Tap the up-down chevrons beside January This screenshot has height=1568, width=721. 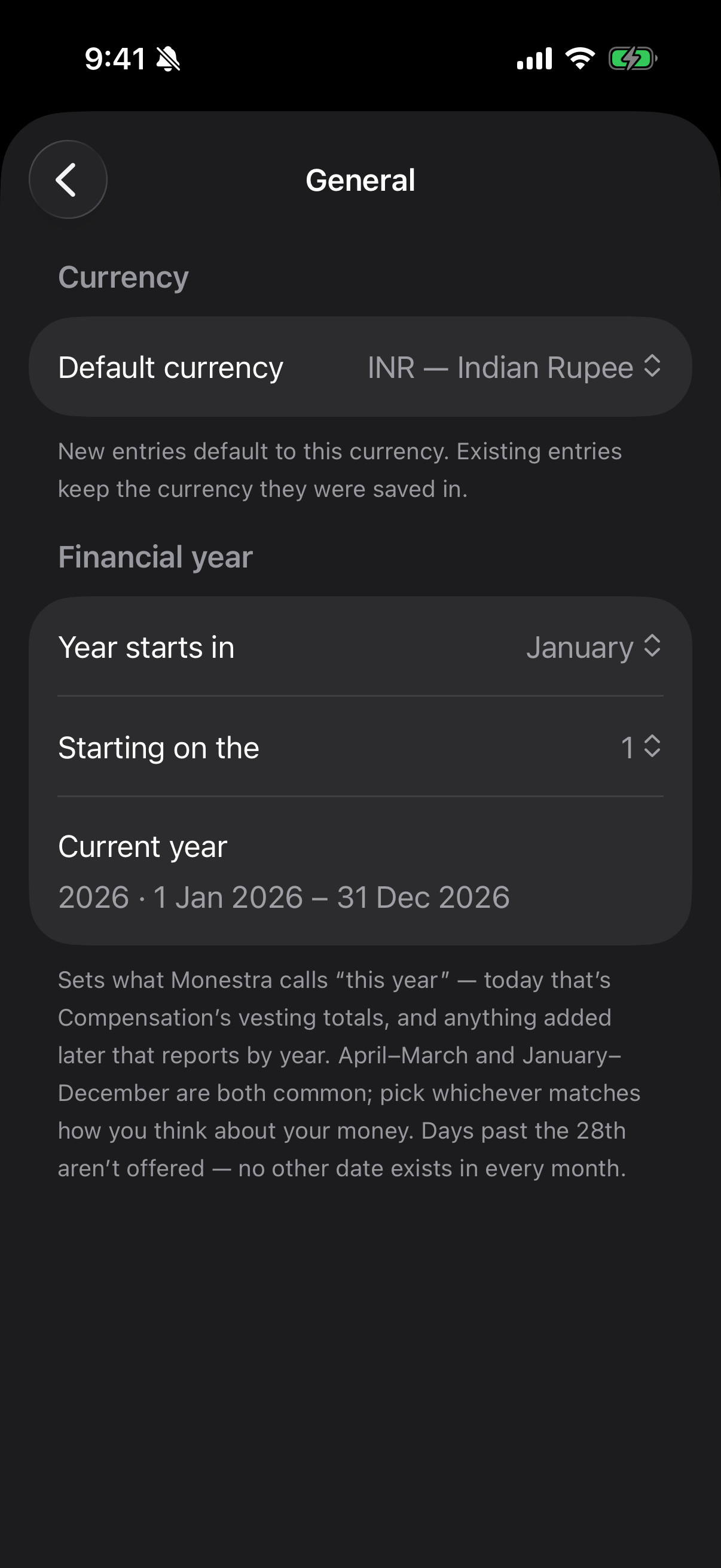point(652,646)
